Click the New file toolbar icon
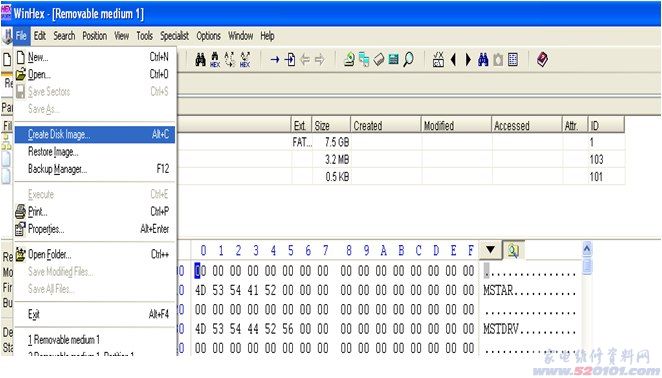The height and width of the screenshot is (378, 662). click(x=7, y=60)
